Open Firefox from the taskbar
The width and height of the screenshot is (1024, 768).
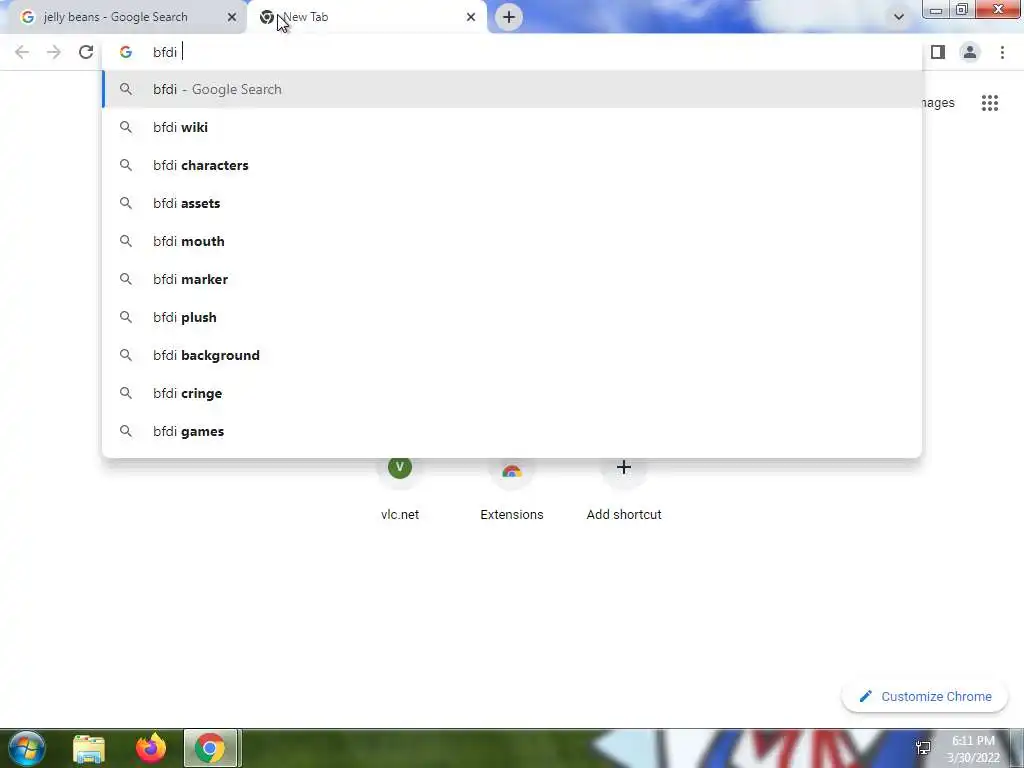point(151,748)
